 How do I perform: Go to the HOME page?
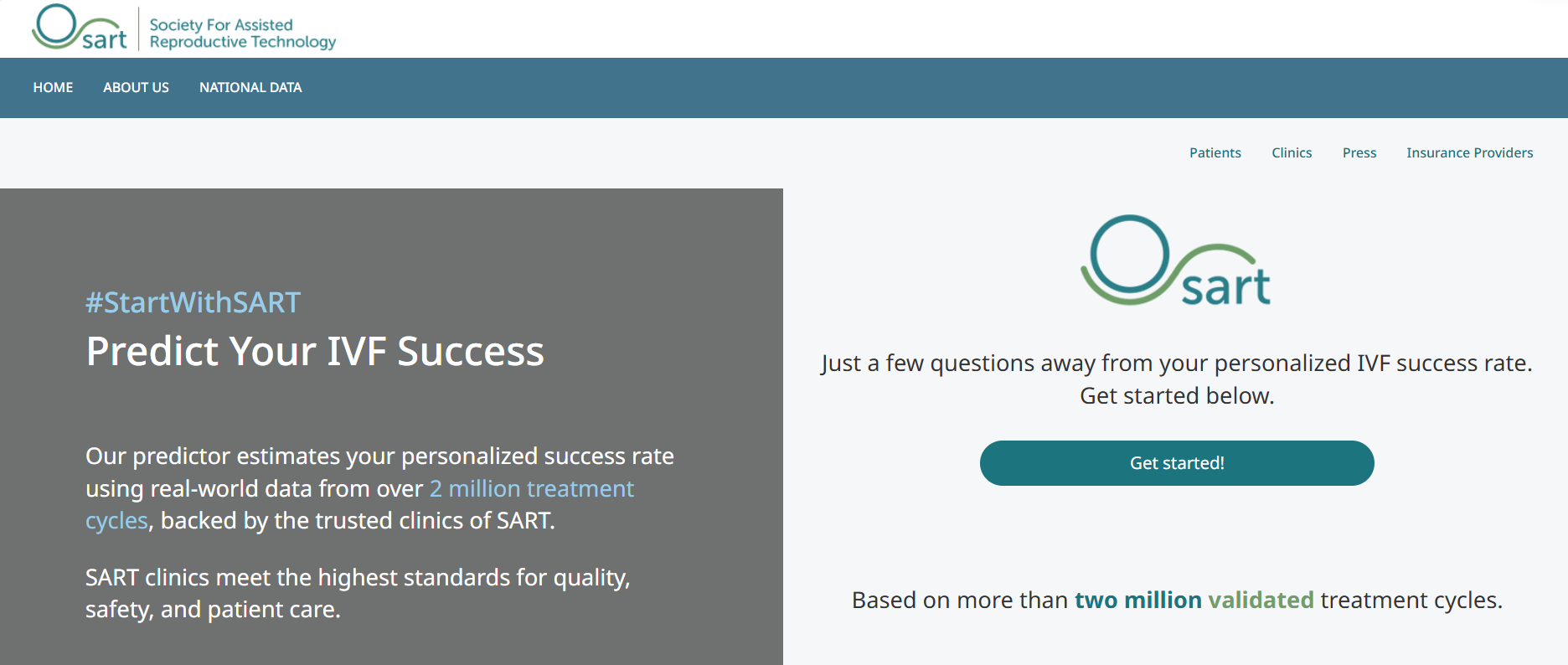coord(53,87)
